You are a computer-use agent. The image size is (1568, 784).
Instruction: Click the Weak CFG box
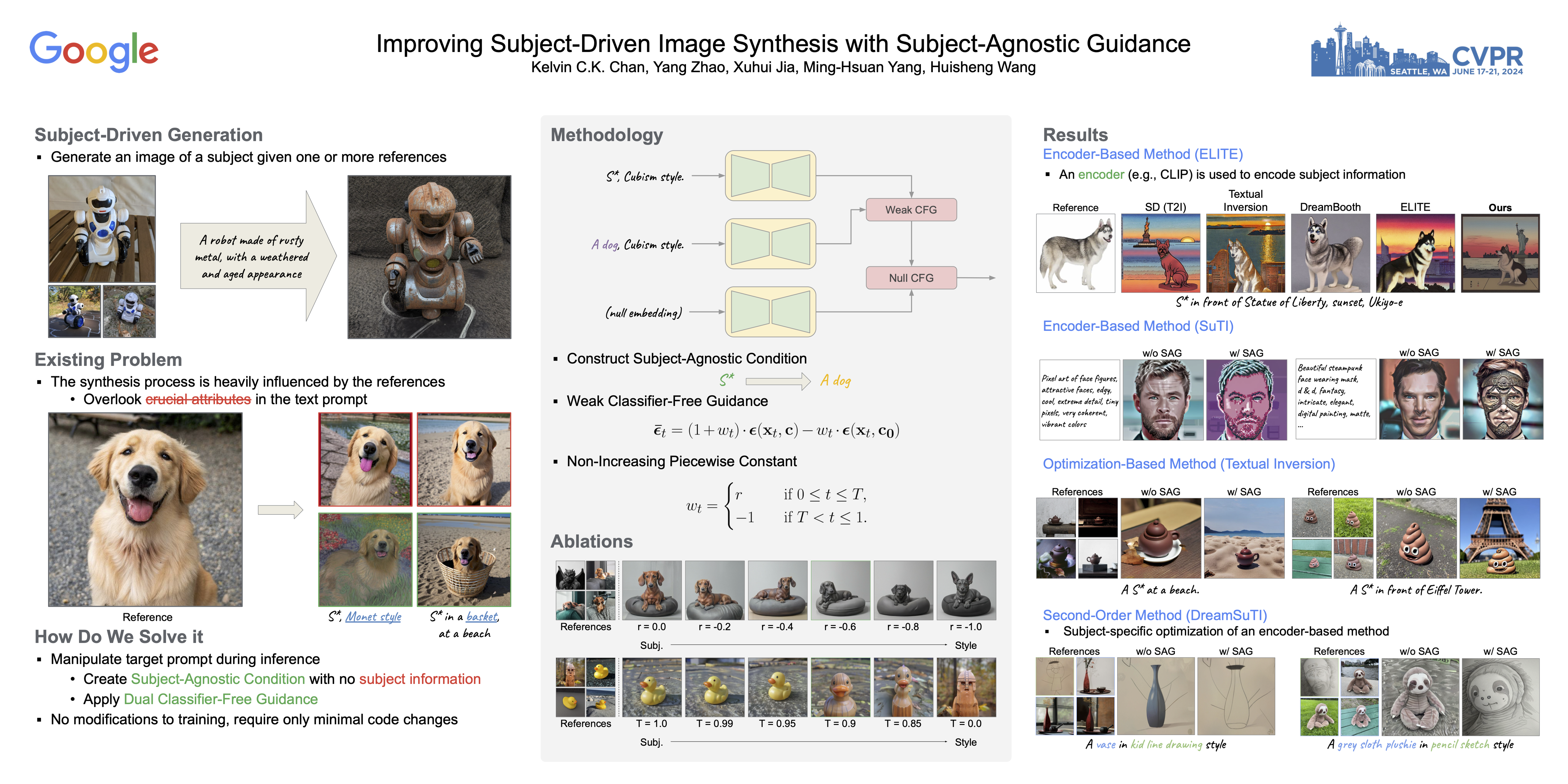[x=910, y=209]
